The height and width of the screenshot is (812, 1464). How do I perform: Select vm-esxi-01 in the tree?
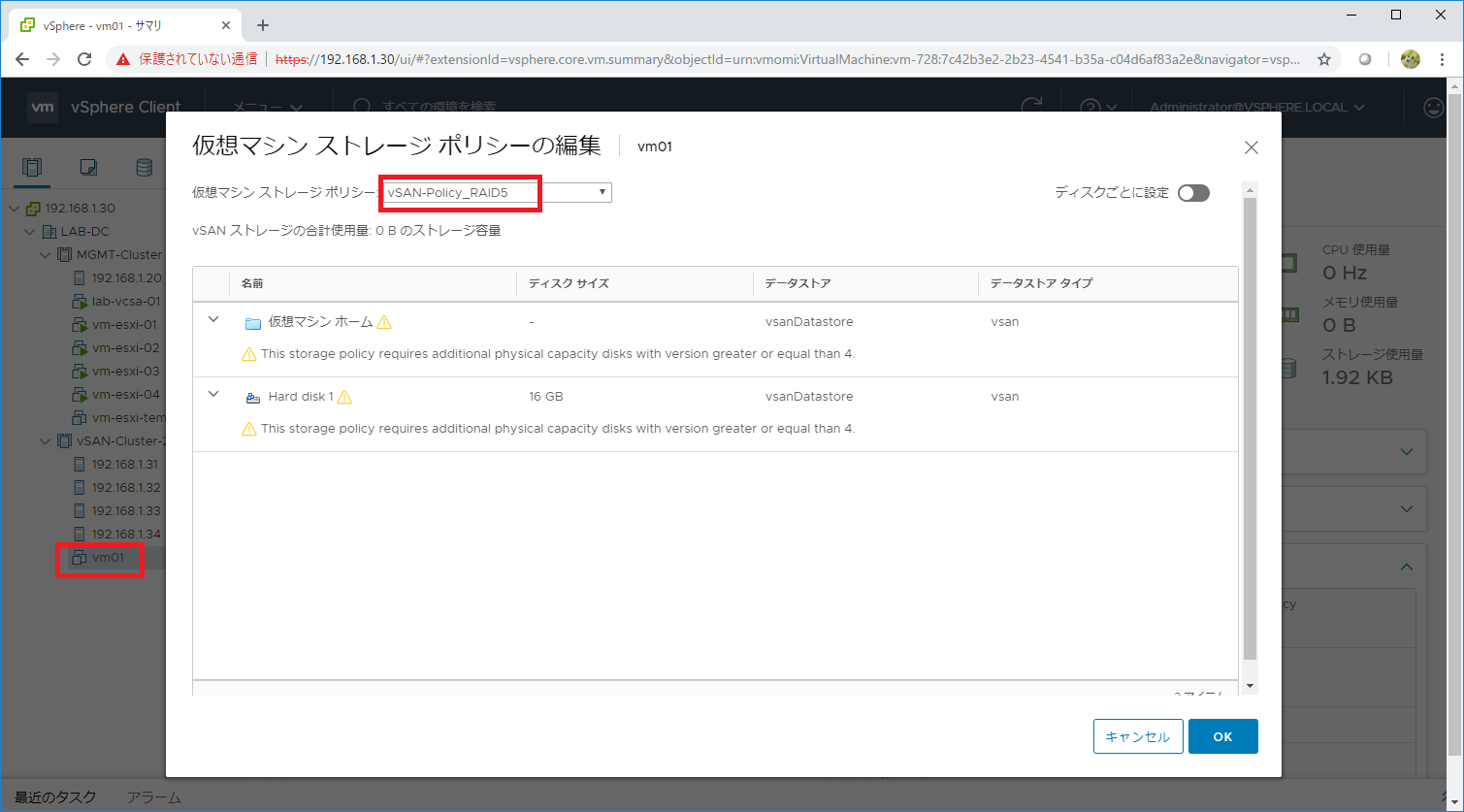(124, 325)
